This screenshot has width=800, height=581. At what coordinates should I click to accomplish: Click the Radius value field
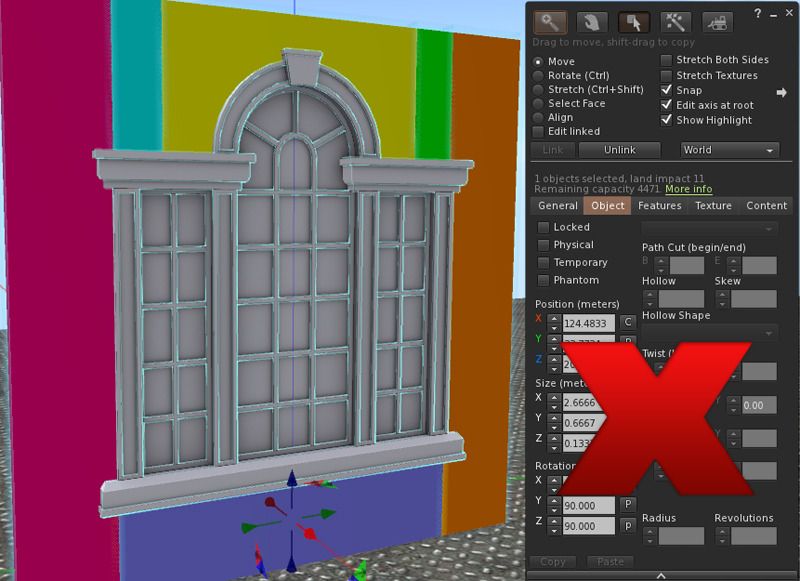(681, 536)
